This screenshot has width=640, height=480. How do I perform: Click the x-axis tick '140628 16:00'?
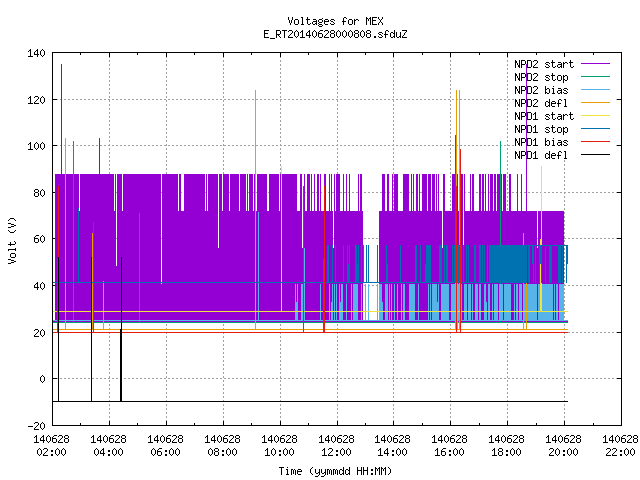[449, 446]
